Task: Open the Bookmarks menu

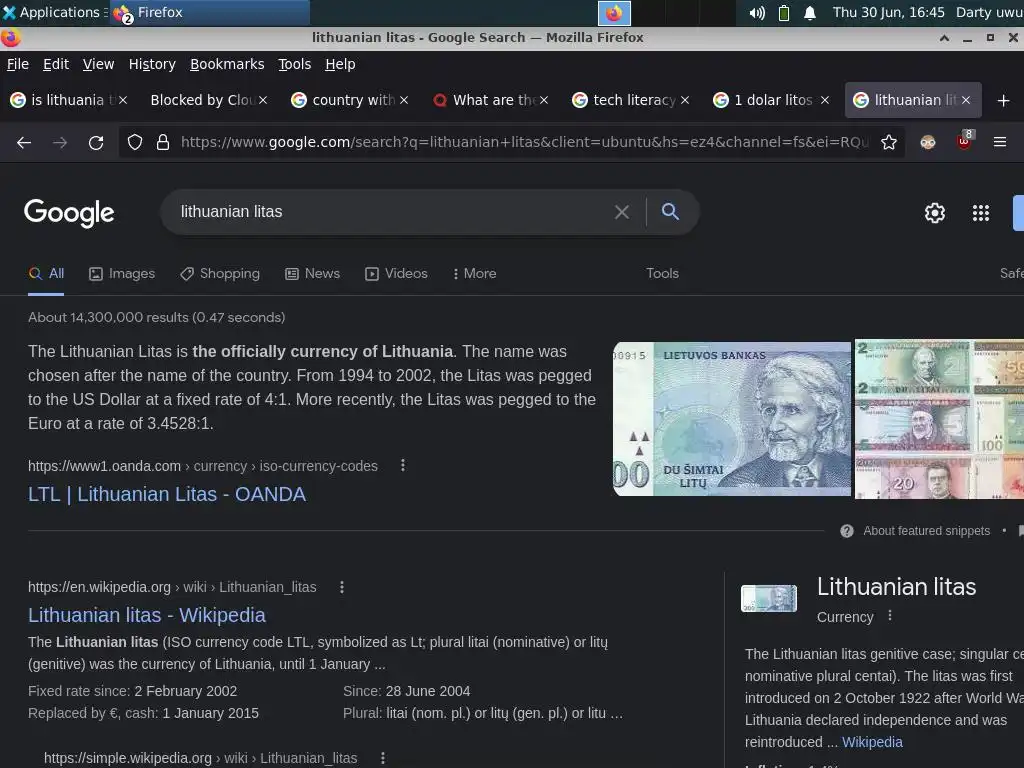Action: [227, 64]
